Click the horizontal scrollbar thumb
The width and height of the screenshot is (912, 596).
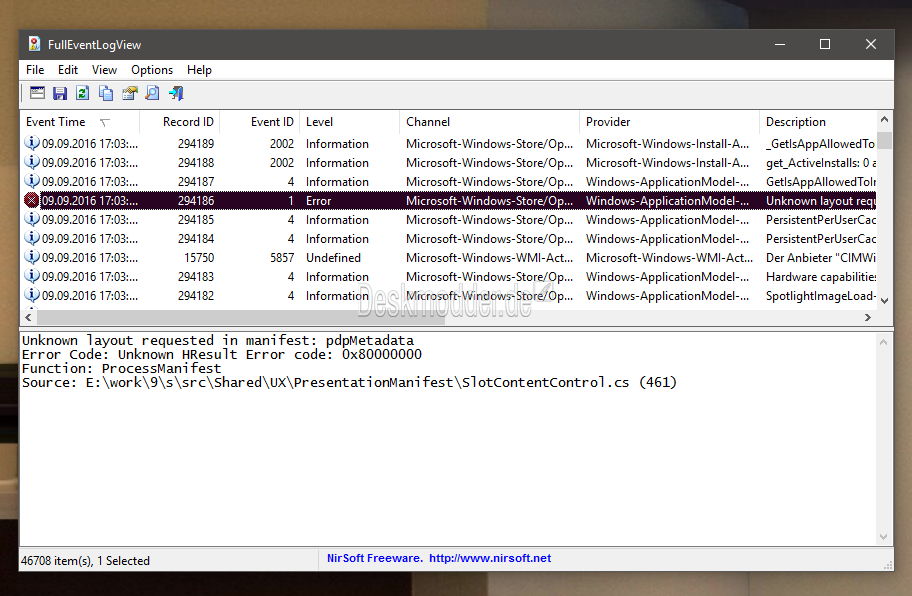coord(240,317)
